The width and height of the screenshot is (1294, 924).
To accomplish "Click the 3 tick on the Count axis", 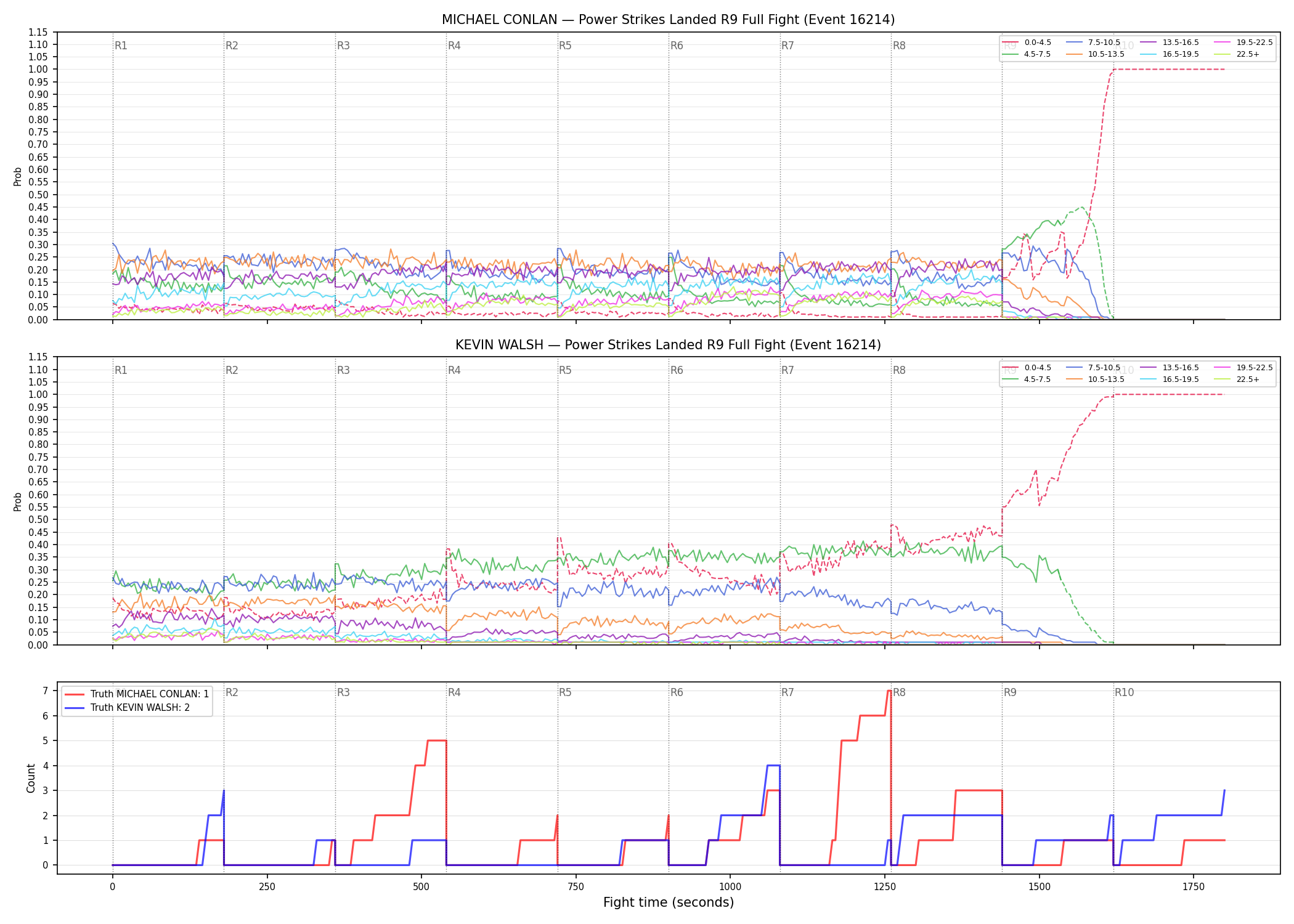I will point(45,790).
